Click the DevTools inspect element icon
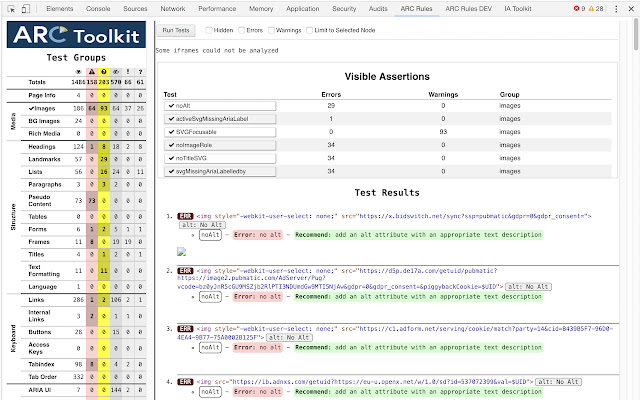Screen dimensions: 640x400 coord(10,7)
